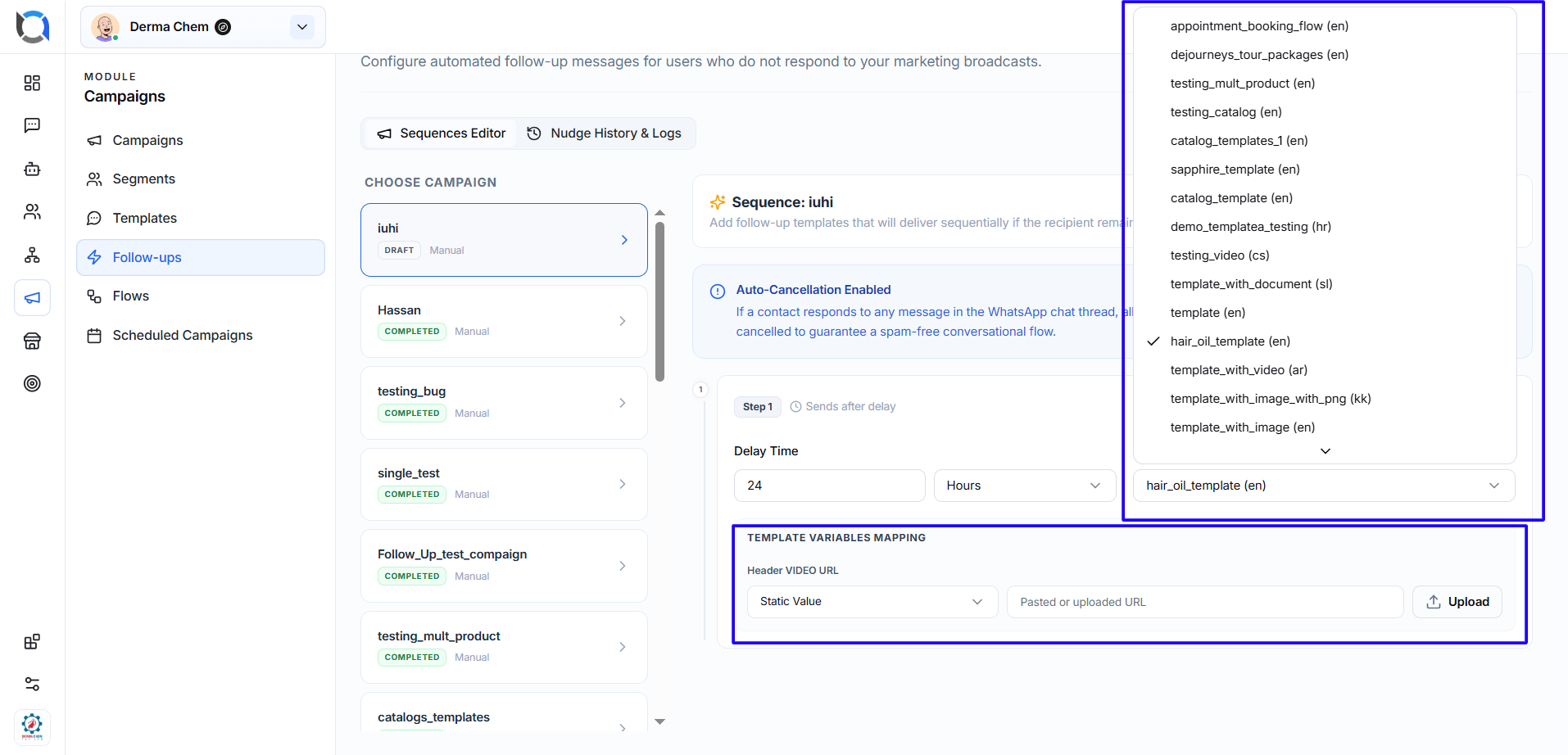
Task: Open the chat messages sidebar icon
Action: click(32, 125)
